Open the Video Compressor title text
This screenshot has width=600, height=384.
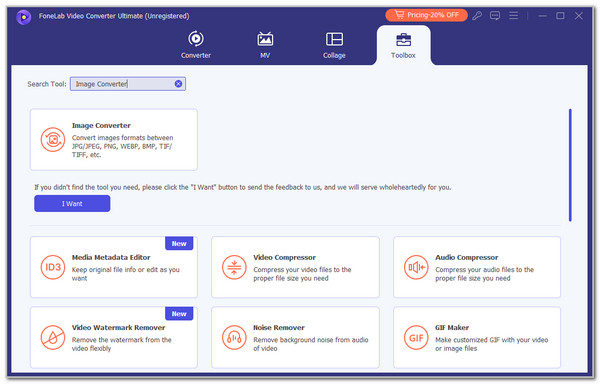click(x=284, y=257)
